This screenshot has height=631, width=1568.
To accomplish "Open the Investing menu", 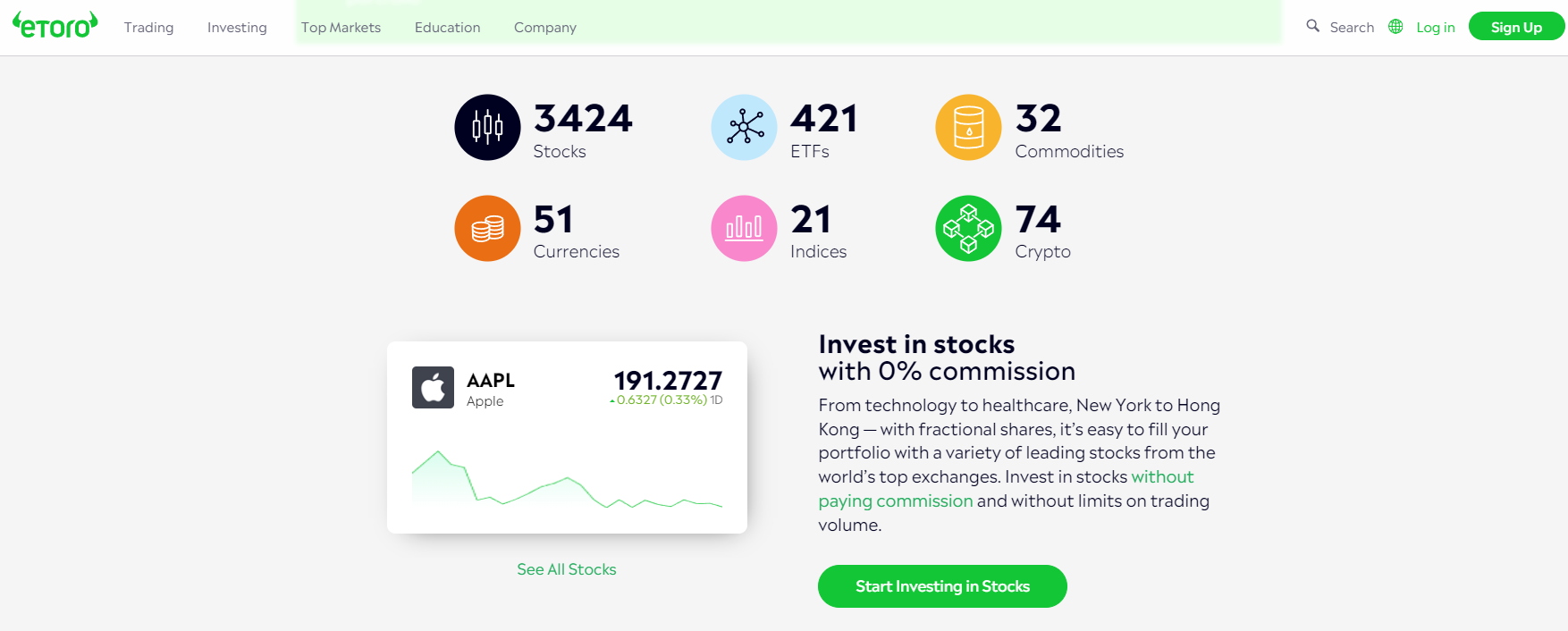I will [237, 28].
